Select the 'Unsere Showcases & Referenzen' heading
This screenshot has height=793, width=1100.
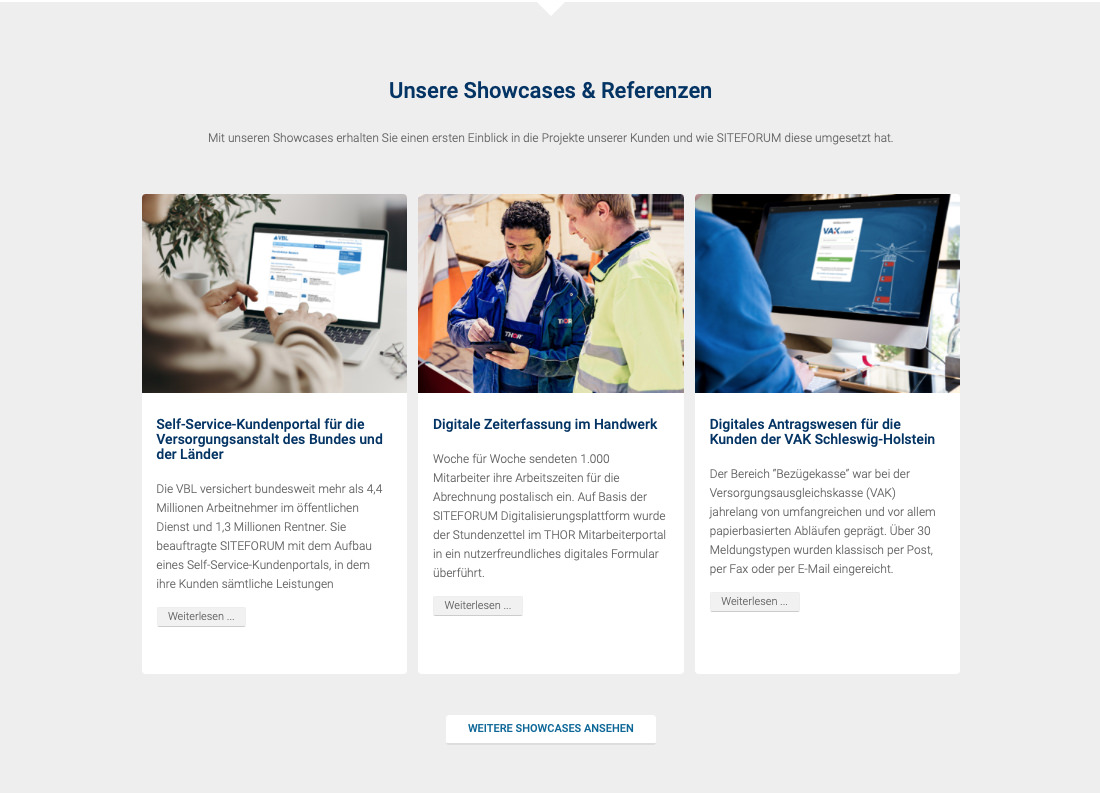coord(551,91)
